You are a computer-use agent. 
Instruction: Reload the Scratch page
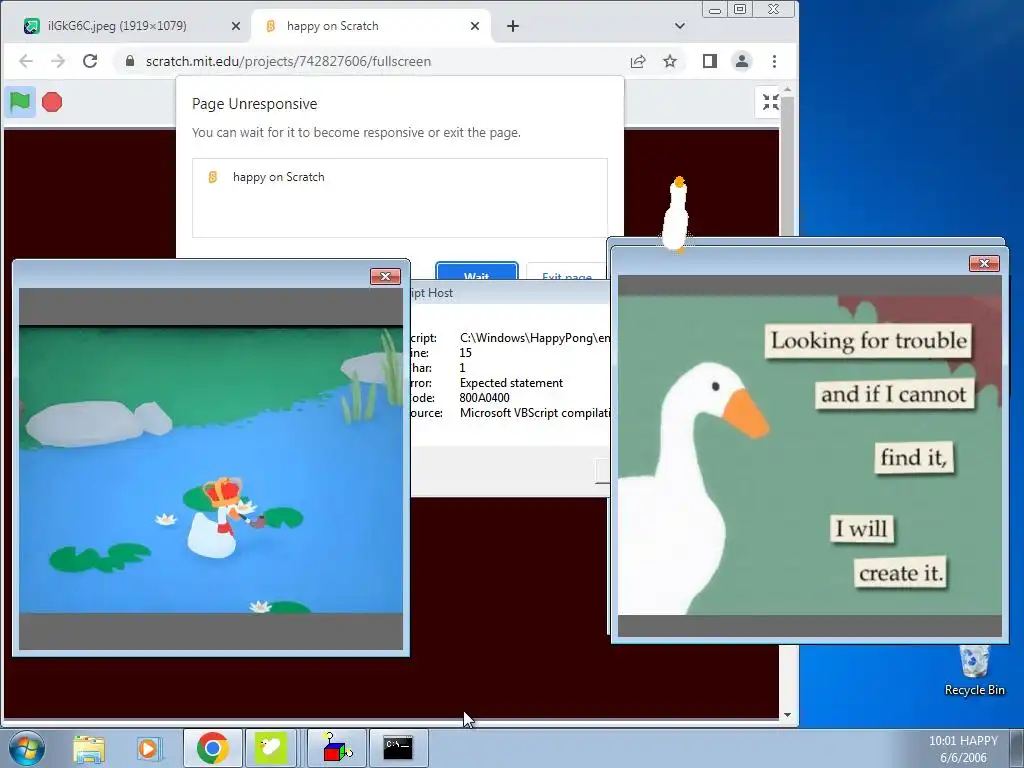(90, 61)
